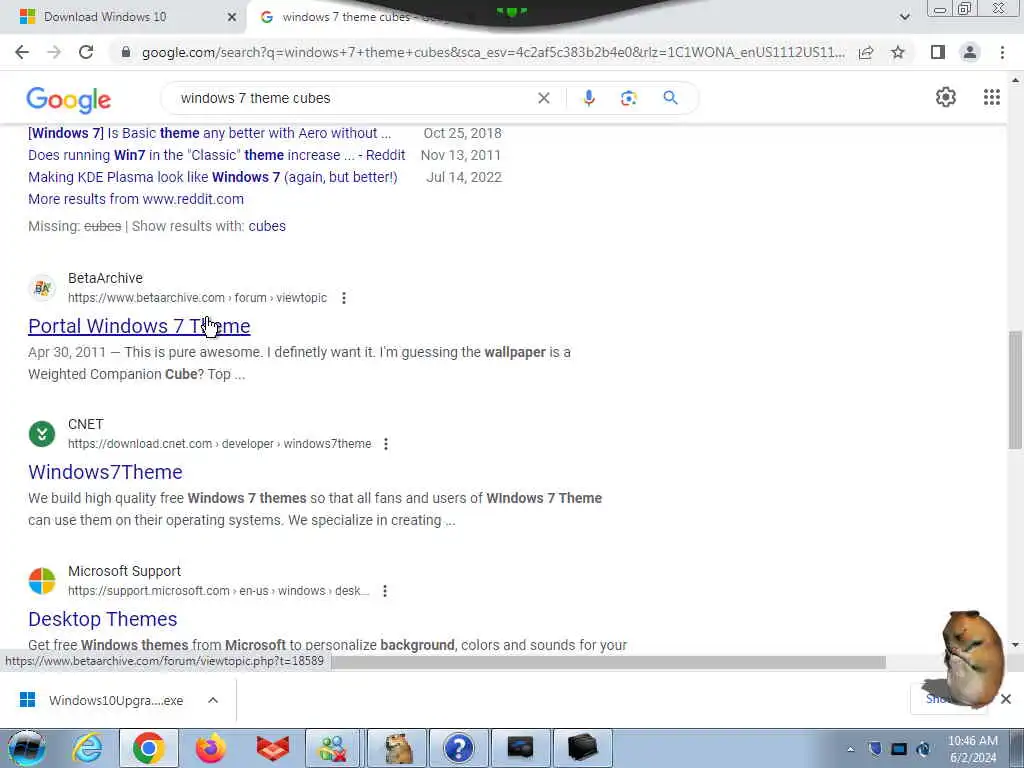This screenshot has width=1024, height=768.
Task: Click the monitor icon in system tray
Action: pyautogui.click(x=899, y=749)
